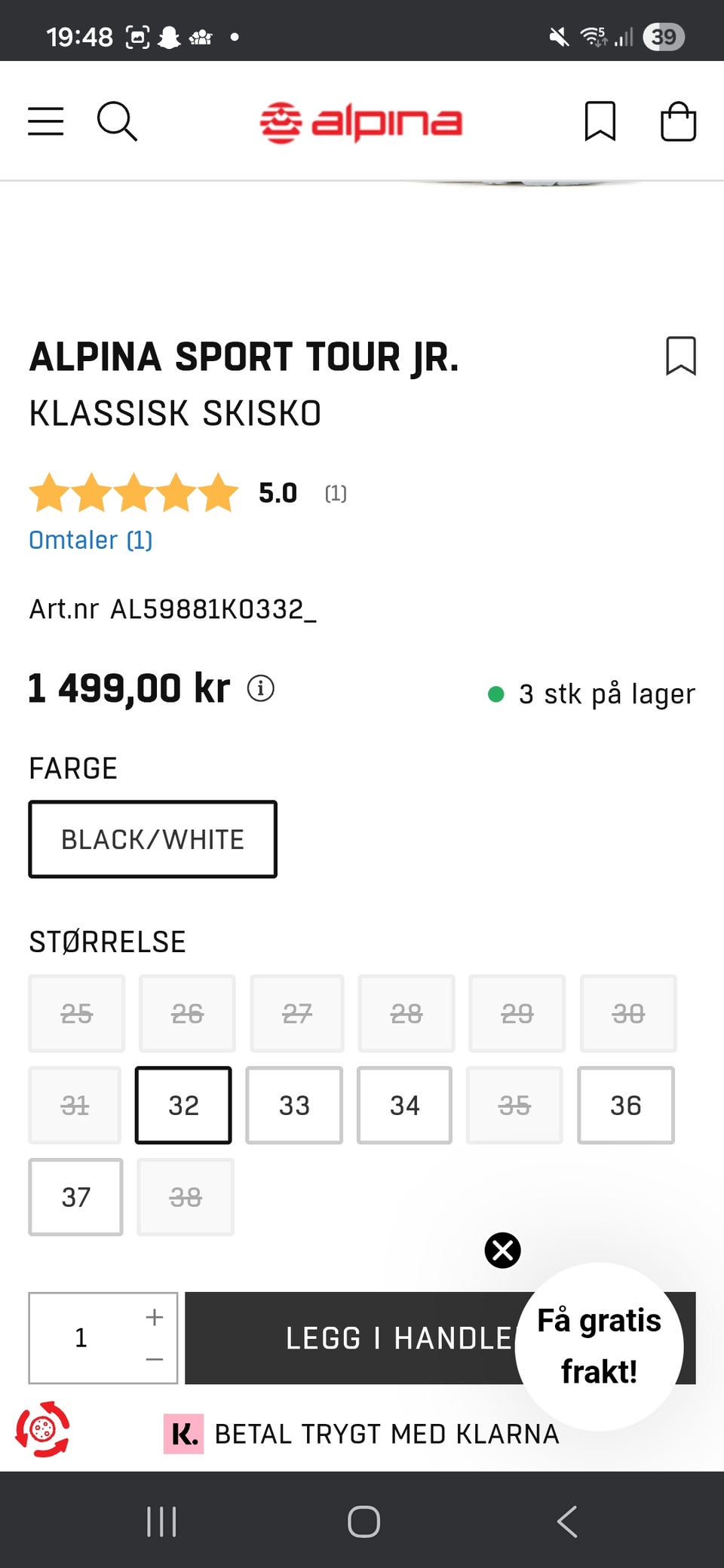Viewport: 724px width, 1568px height.
Task: Close the free shipping popup
Action: point(502,1251)
